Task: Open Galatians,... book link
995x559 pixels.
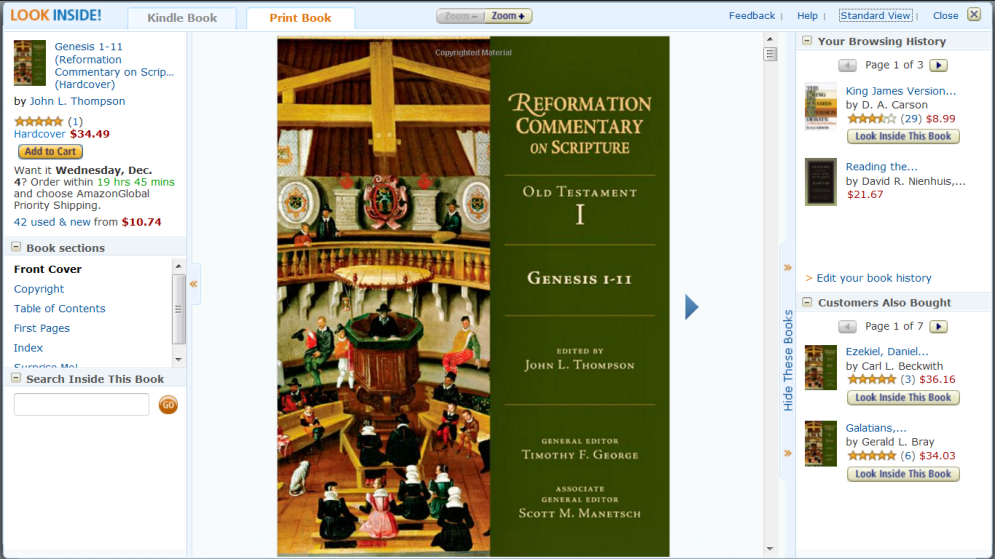Action: 876,428
